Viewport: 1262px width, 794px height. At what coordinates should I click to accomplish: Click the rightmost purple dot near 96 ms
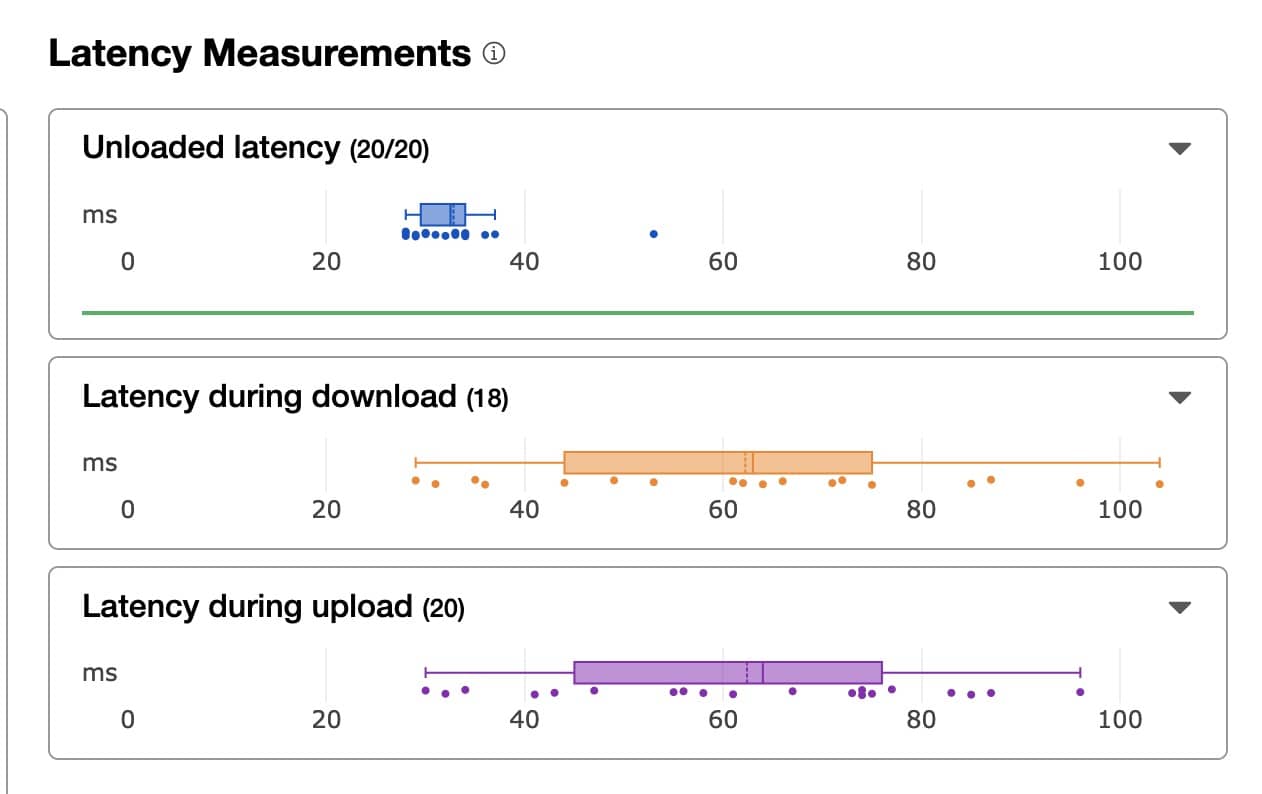(1078, 690)
